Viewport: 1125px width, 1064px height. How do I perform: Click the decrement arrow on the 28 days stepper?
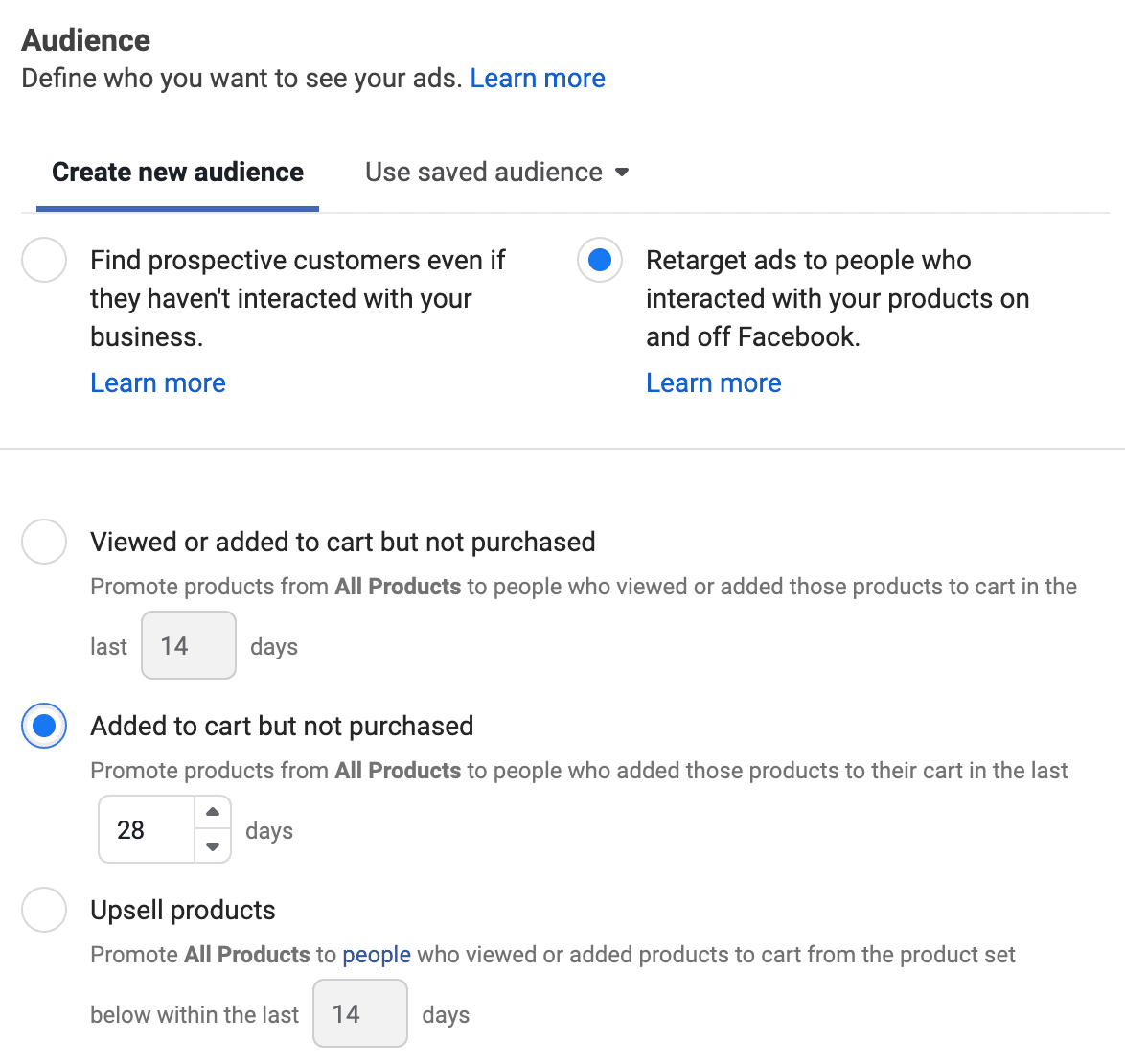click(x=213, y=846)
